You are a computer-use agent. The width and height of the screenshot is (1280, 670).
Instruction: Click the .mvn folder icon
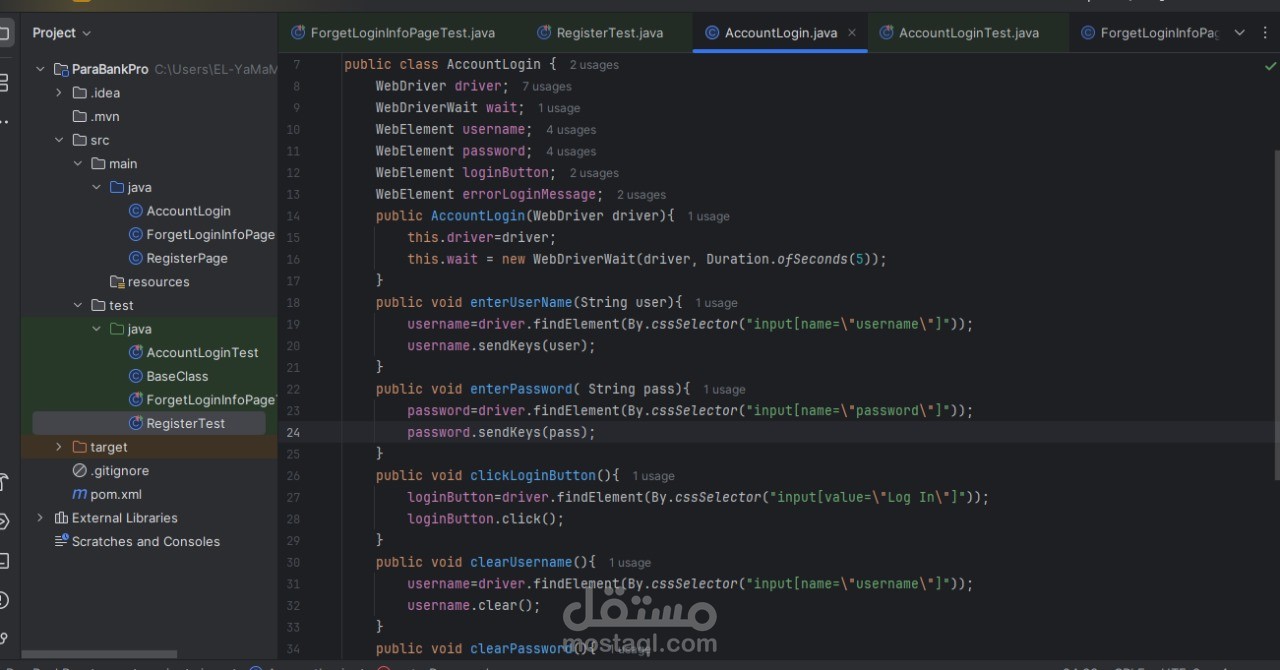click(80, 116)
